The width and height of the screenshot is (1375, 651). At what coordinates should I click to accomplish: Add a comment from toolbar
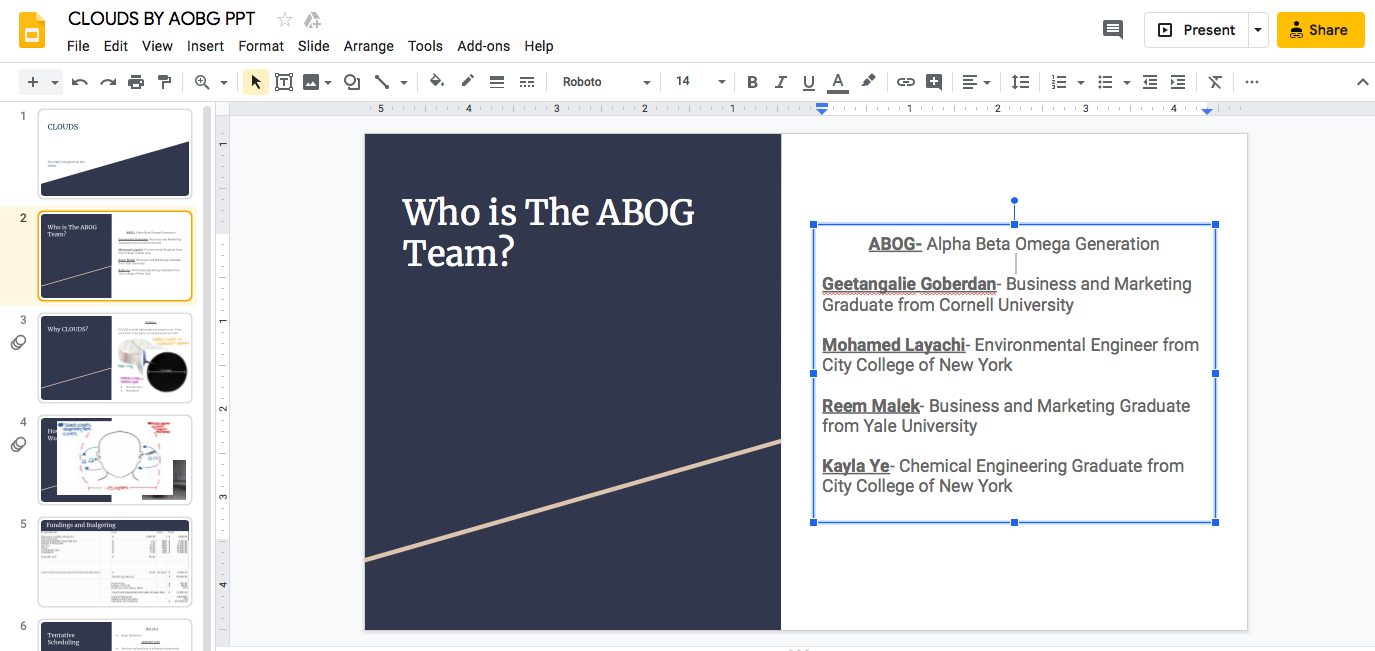tap(934, 82)
